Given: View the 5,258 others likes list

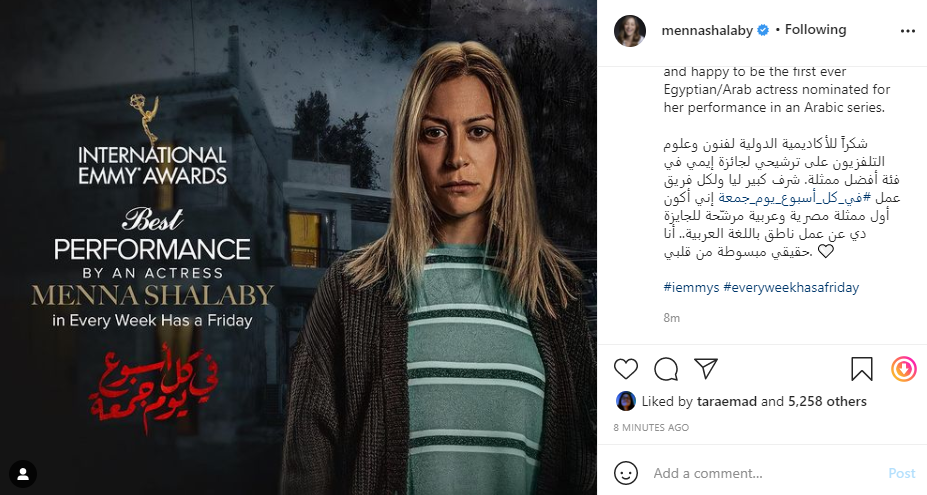Looking at the screenshot, I should (827, 401).
